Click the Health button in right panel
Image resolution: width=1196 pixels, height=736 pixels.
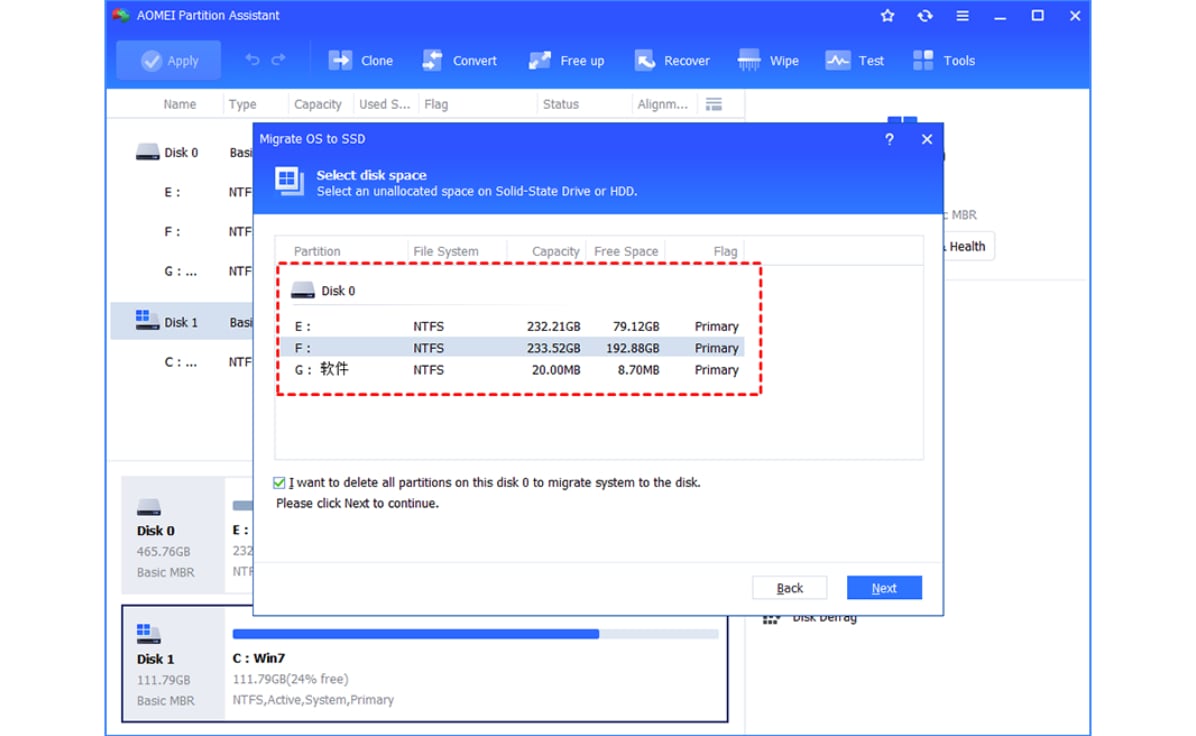pos(967,246)
